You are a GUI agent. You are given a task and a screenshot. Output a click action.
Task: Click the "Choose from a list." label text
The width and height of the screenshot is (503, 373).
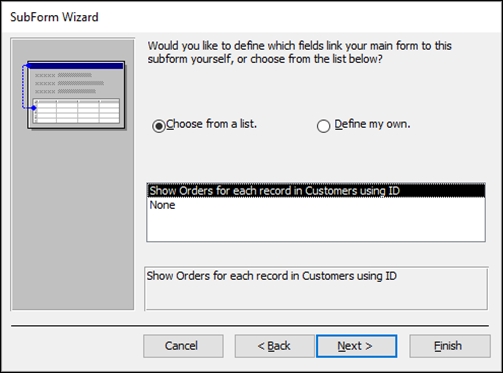click(x=212, y=124)
